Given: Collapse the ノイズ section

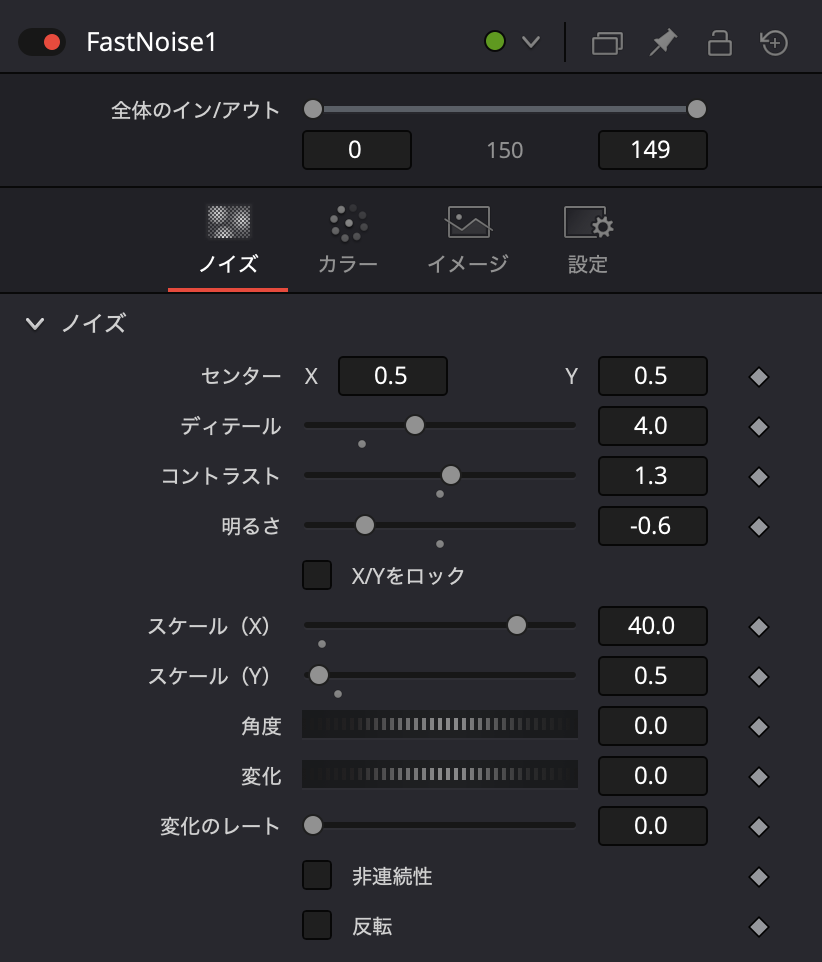Looking at the screenshot, I should click(37, 324).
